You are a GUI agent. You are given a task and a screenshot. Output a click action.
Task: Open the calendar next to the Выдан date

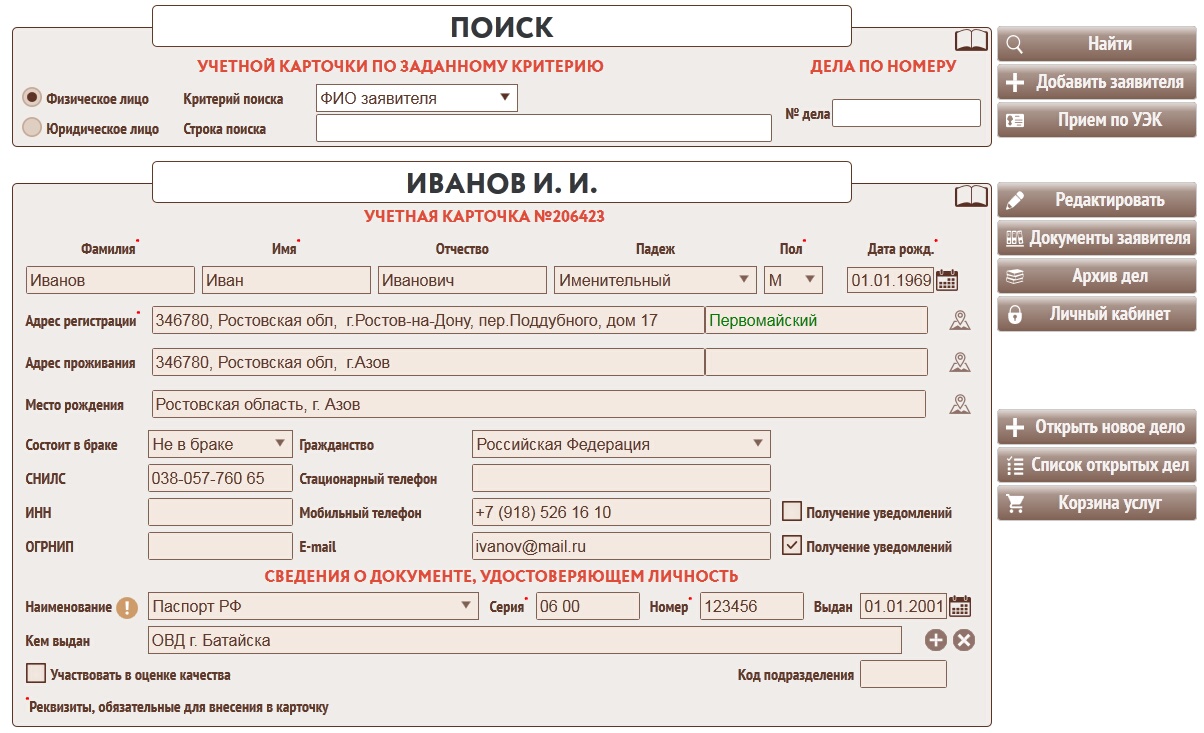coord(960,606)
